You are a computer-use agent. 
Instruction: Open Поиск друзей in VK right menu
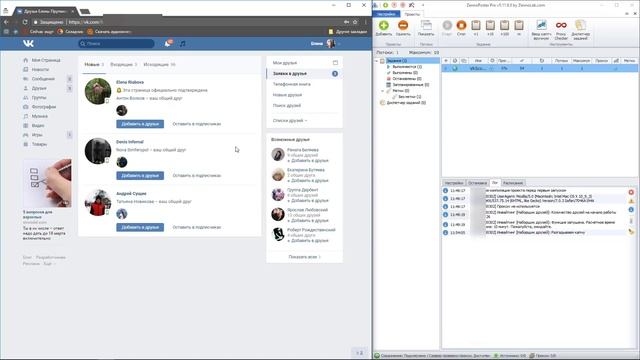tap(287, 105)
